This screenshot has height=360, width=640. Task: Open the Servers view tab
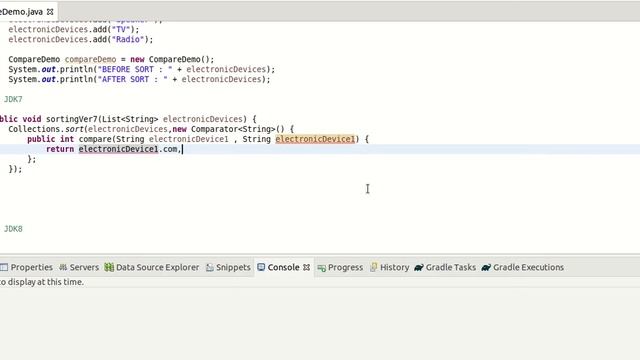click(x=79, y=267)
